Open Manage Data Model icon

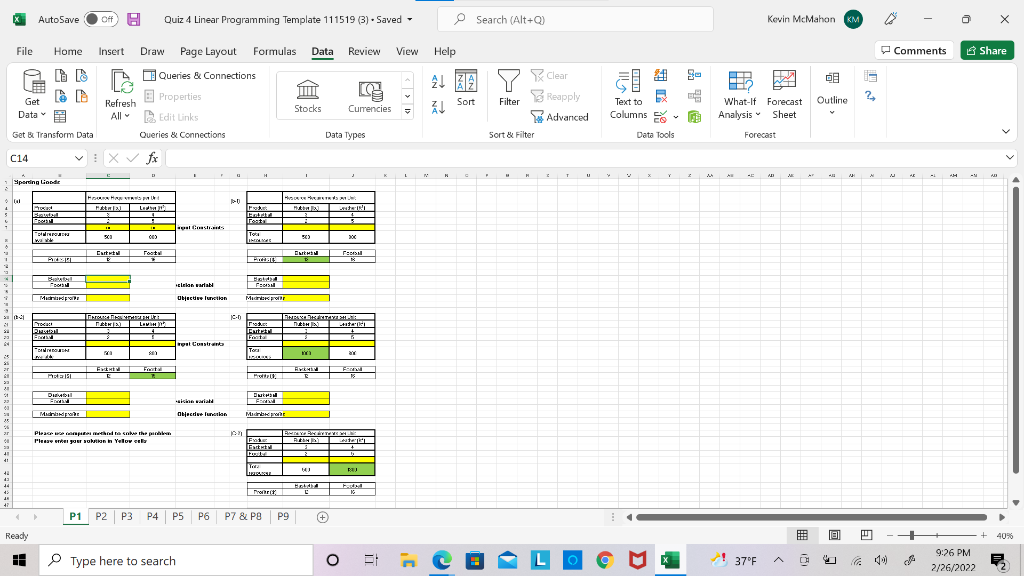[x=694, y=117]
